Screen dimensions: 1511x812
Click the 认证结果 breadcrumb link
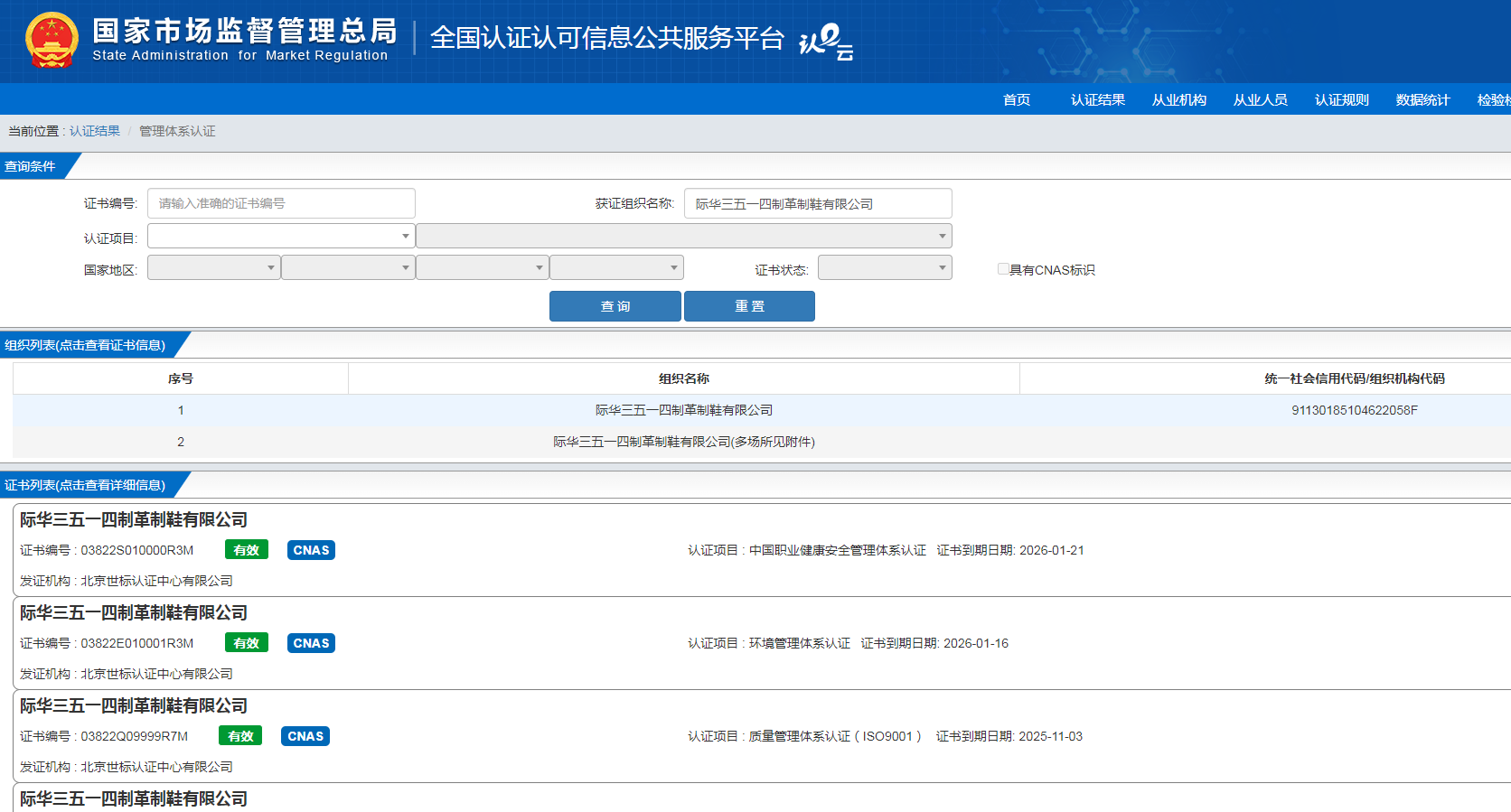point(95,131)
